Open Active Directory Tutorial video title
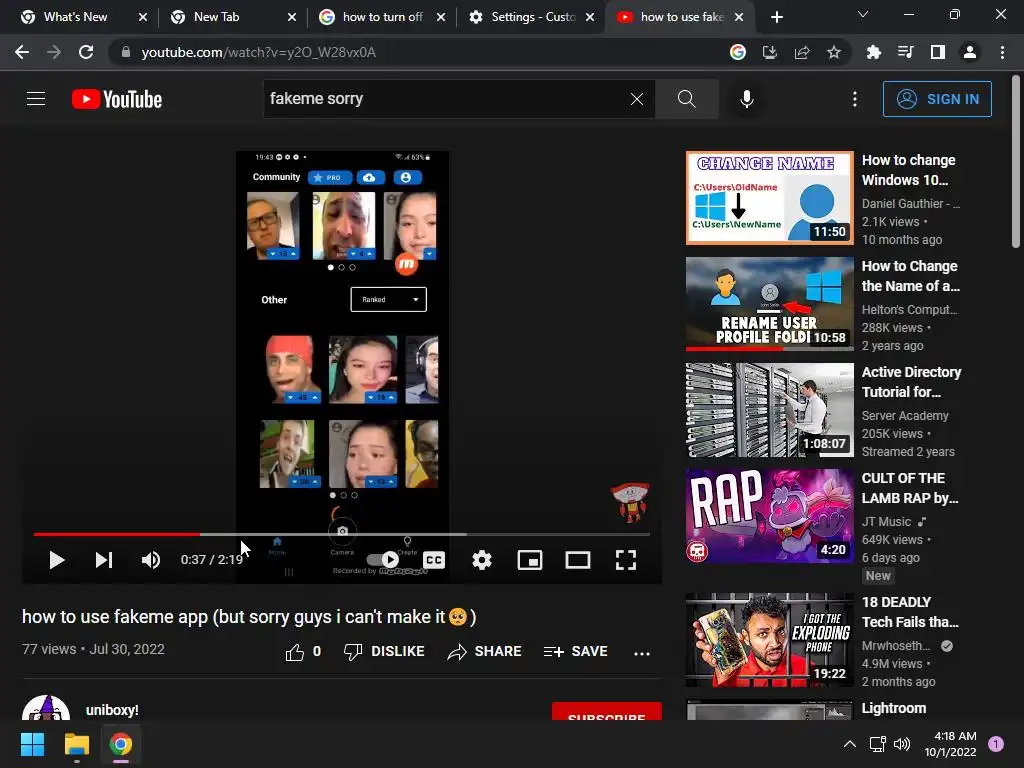This screenshot has width=1024, height=768. coord(911,382)
